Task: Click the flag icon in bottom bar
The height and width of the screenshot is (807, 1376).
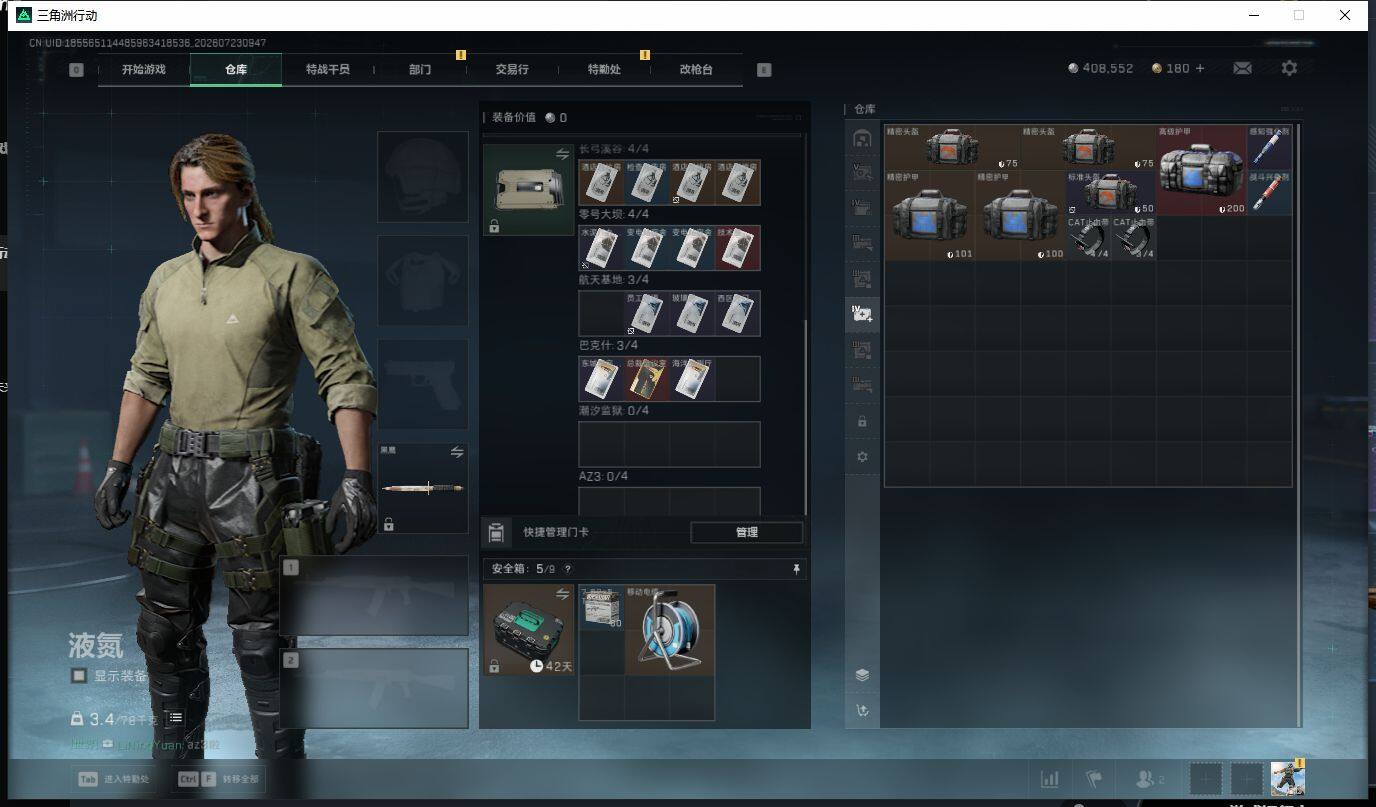Action: pyautogui.click(x=1094, y=779)
